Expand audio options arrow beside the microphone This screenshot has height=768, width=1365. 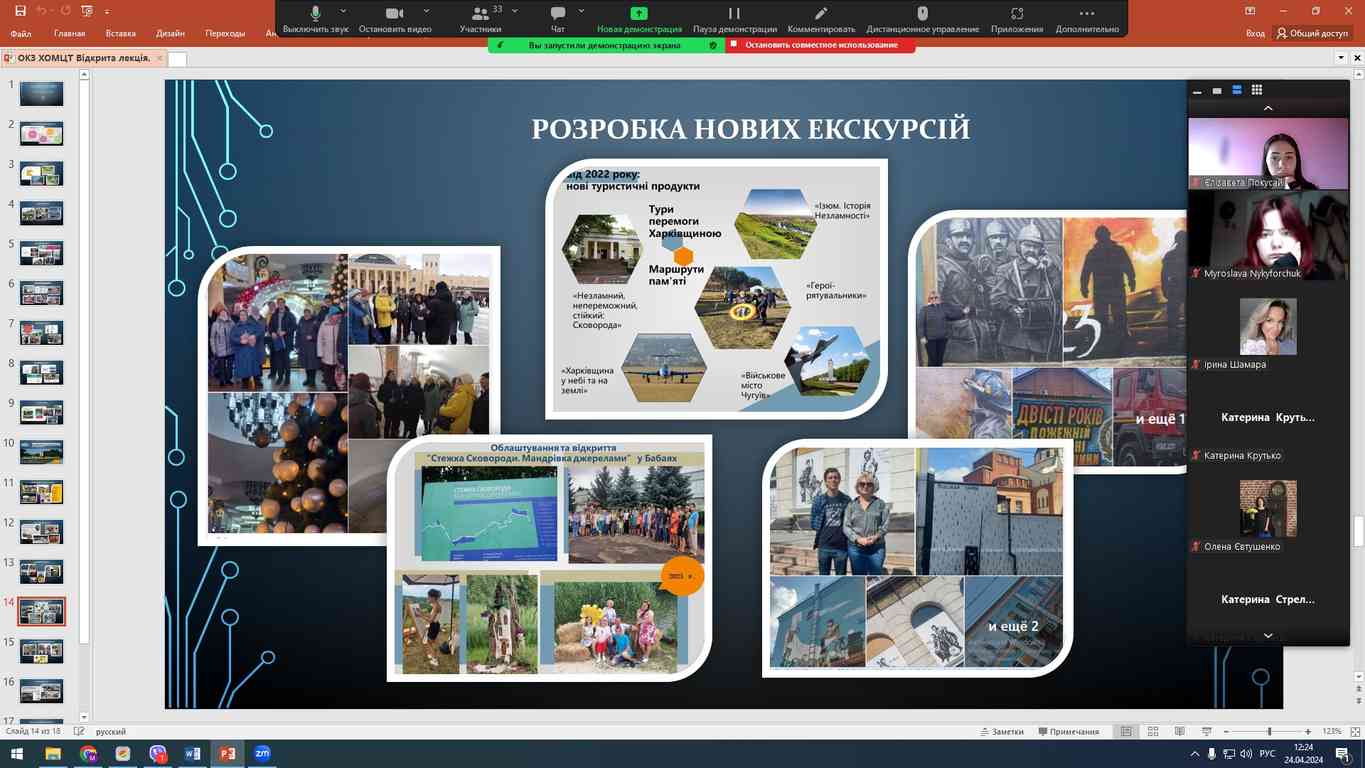(343, 11)
